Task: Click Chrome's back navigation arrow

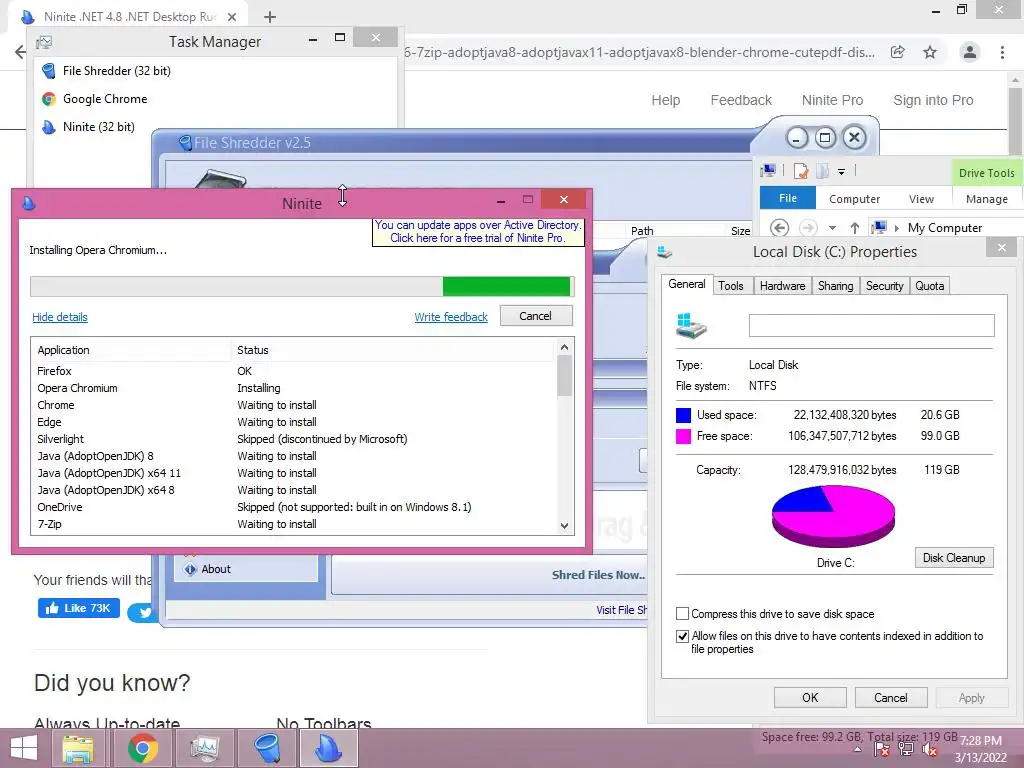Action: click(x=20, y=52)
